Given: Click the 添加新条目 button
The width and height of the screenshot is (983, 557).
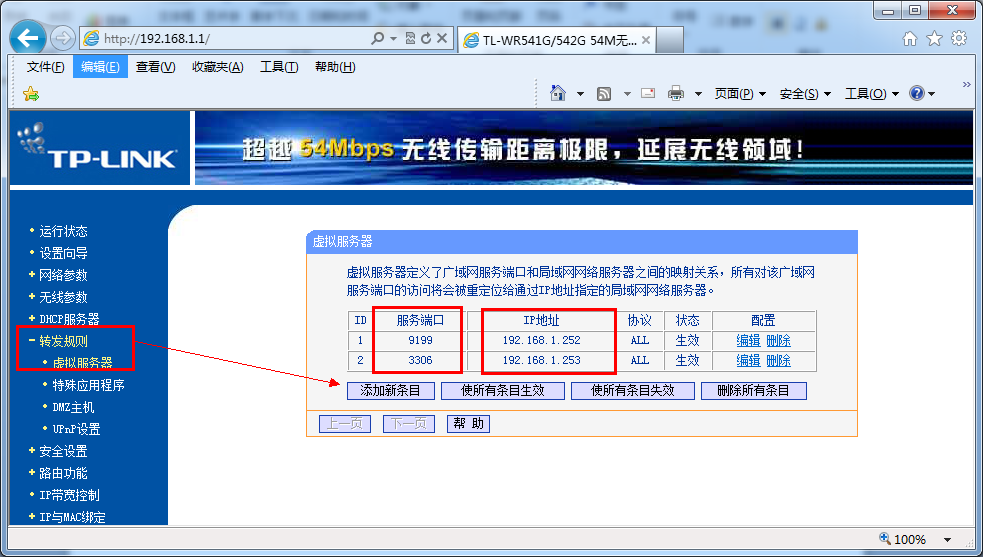Looking at the screenshot, I should (x=390, y=390).
